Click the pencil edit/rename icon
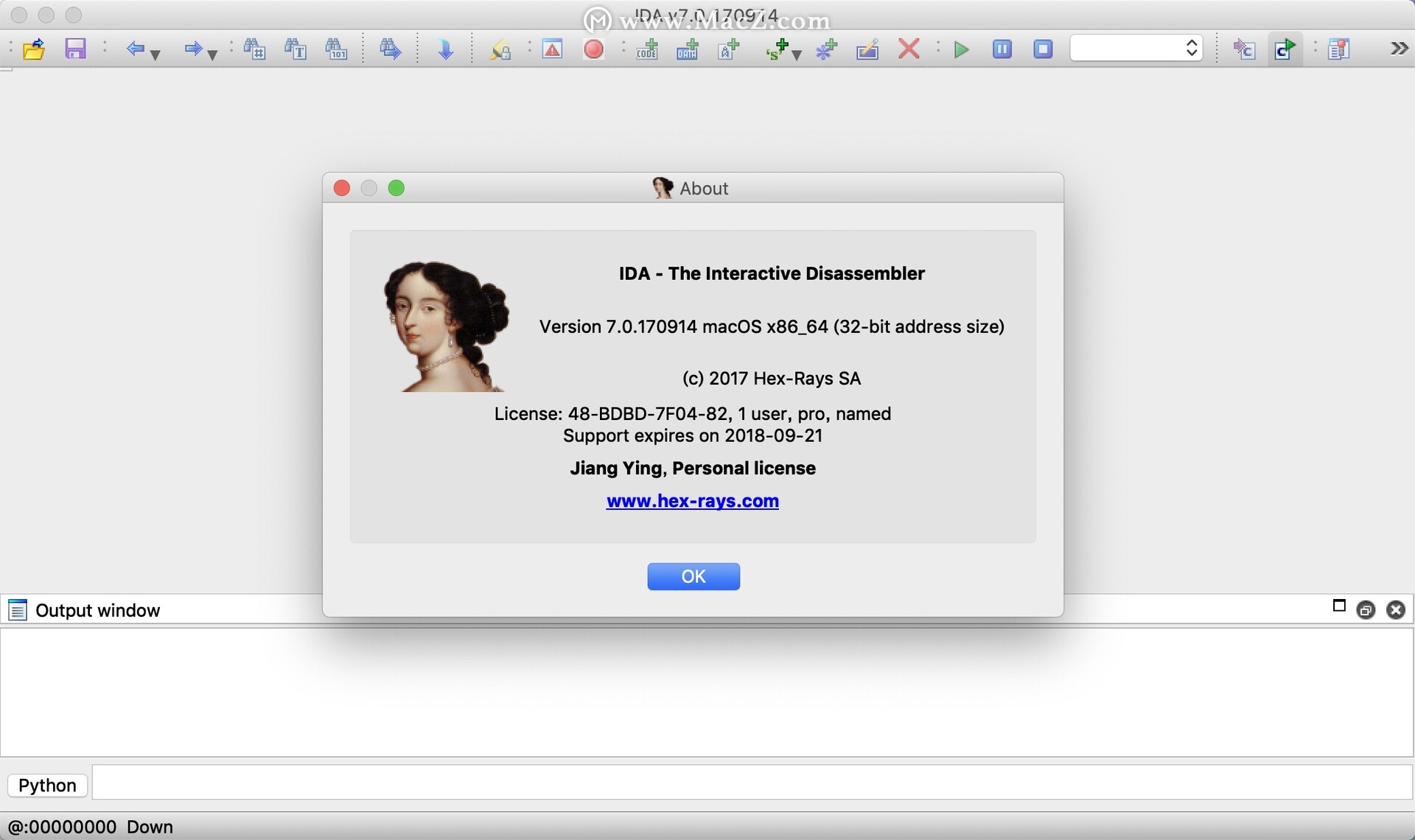This screenshot has width=1415, height=840. [867, 49]
